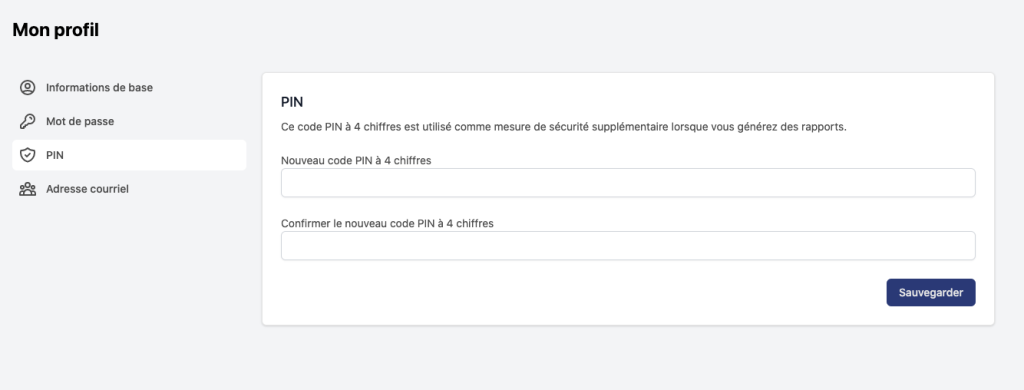Save the PIN with the Sauvegarder button
The width and height of the screenshot is (1024, 390).
coord(931,293)
